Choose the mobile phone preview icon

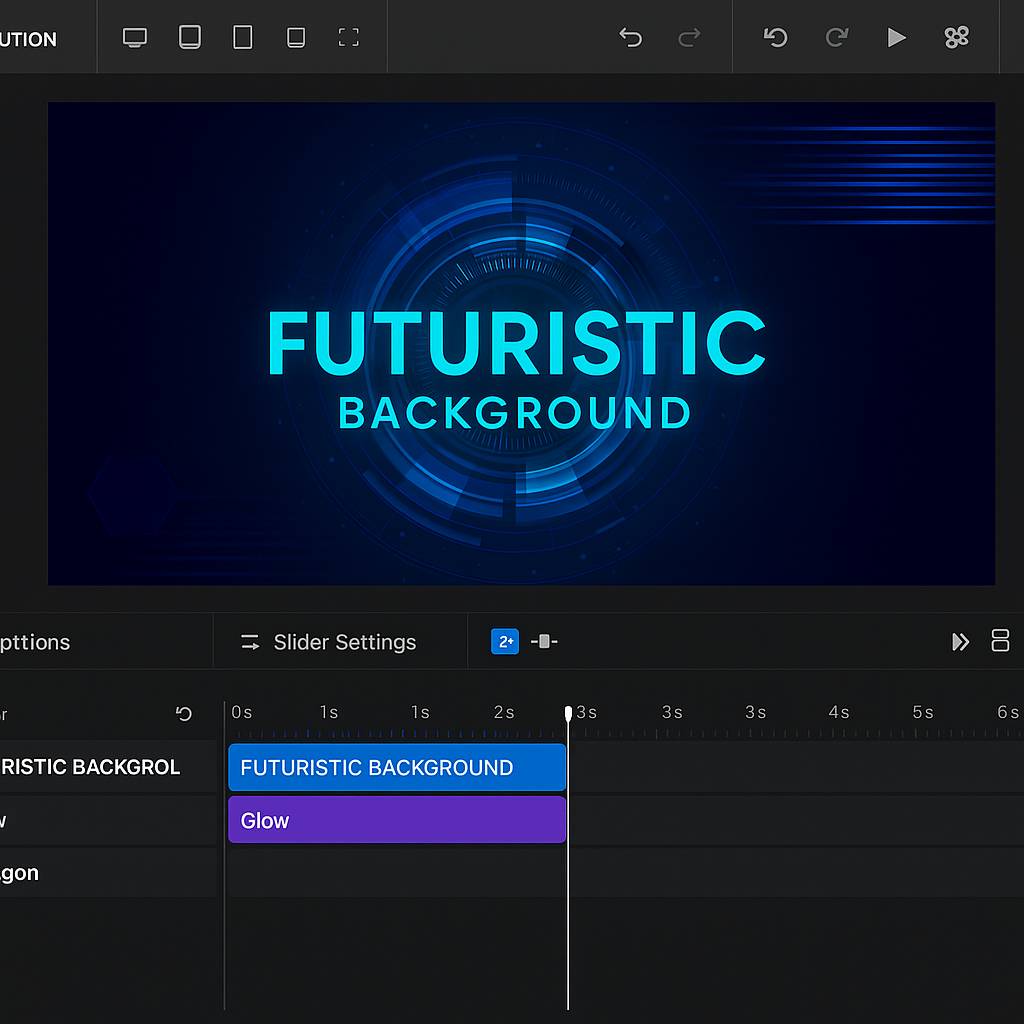click(x=296, y=38)
